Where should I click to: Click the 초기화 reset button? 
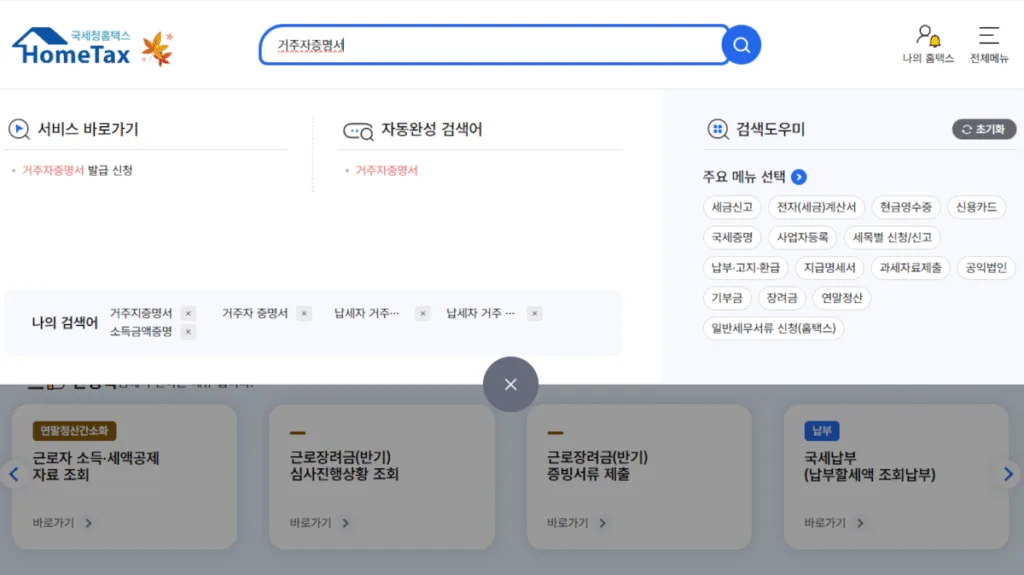pyautogui.click(x=983, y=129)
